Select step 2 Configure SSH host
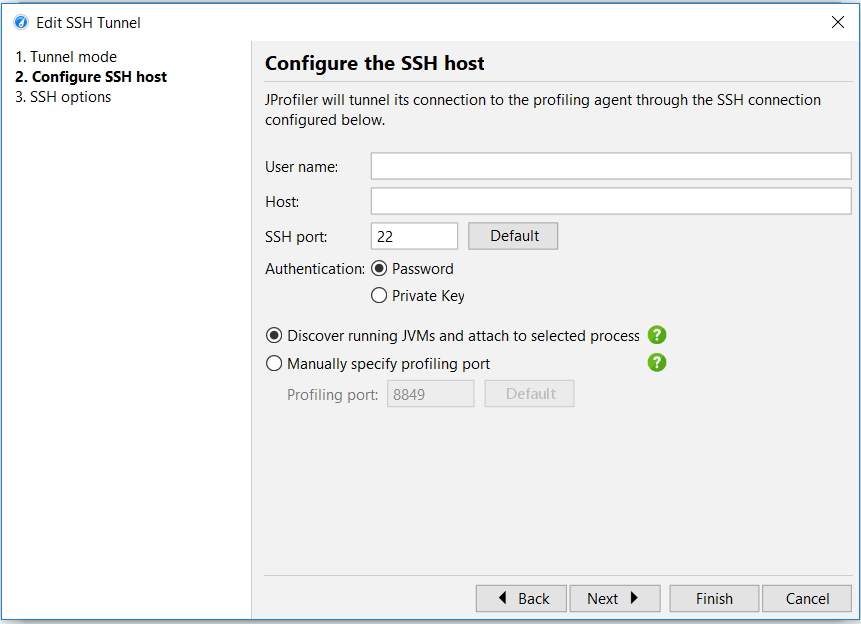Screen dimensions: 861x624 [x=91, y=77]
